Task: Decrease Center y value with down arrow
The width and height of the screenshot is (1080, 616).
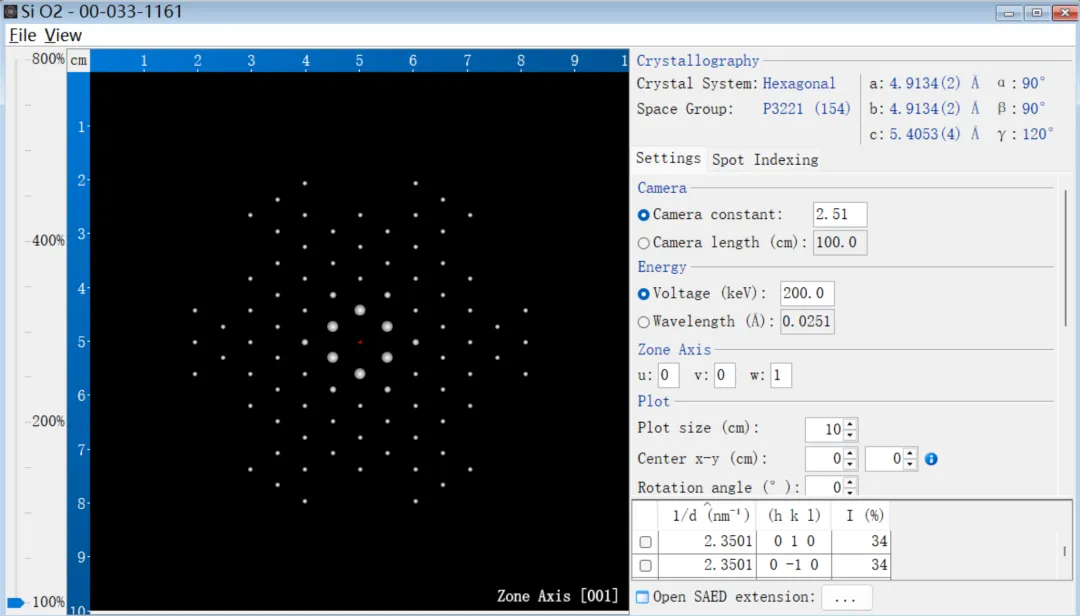Action: click(x=910, y=464)
